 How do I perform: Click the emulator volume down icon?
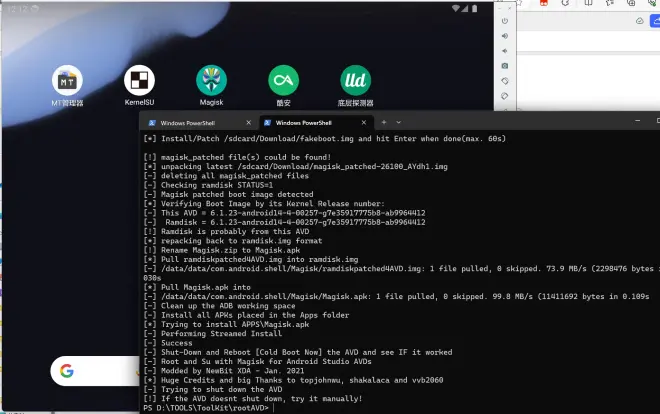tap(505, 51)
